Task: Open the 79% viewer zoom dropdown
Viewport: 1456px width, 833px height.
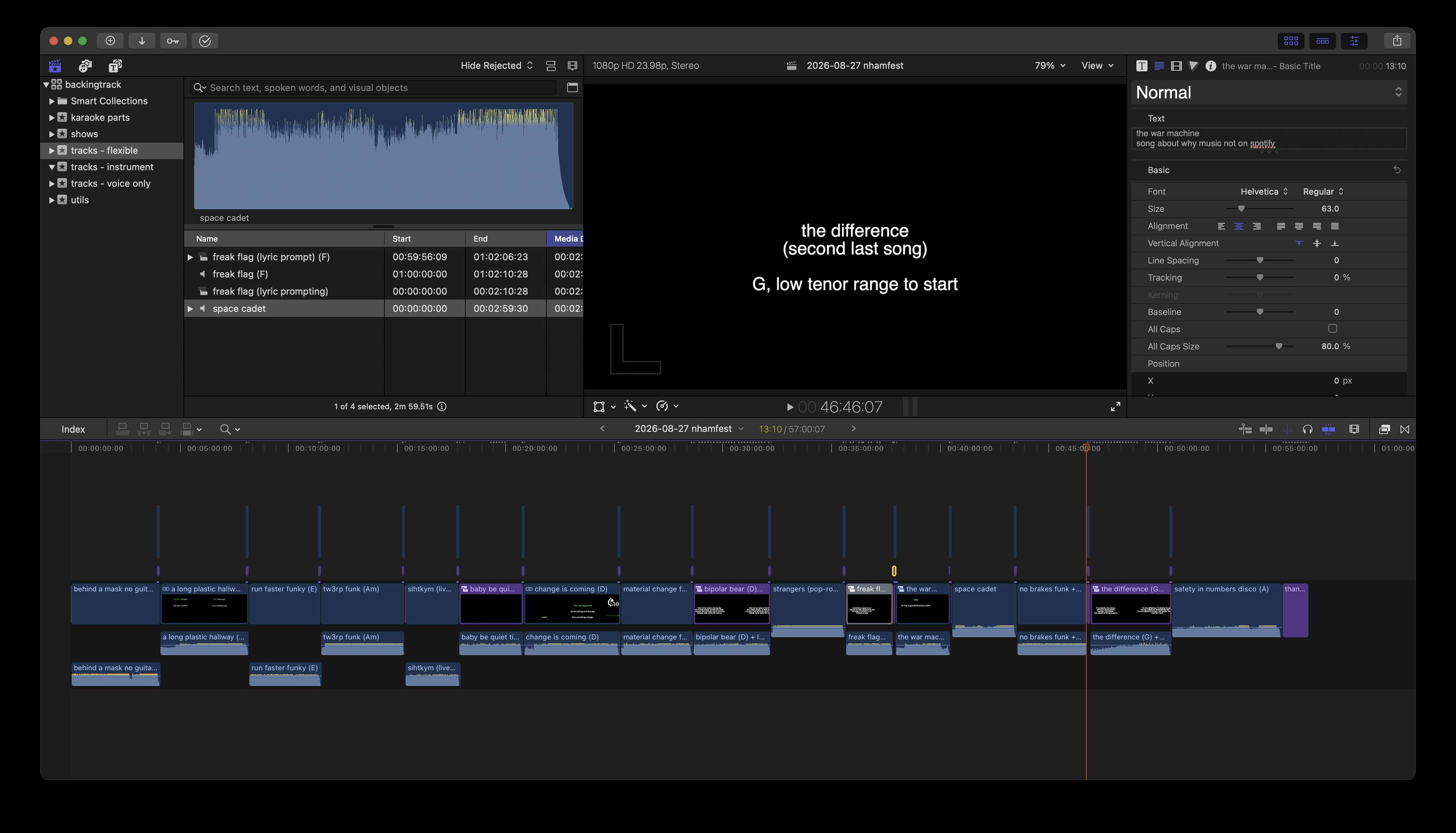Action: [x=1050, y=66]
